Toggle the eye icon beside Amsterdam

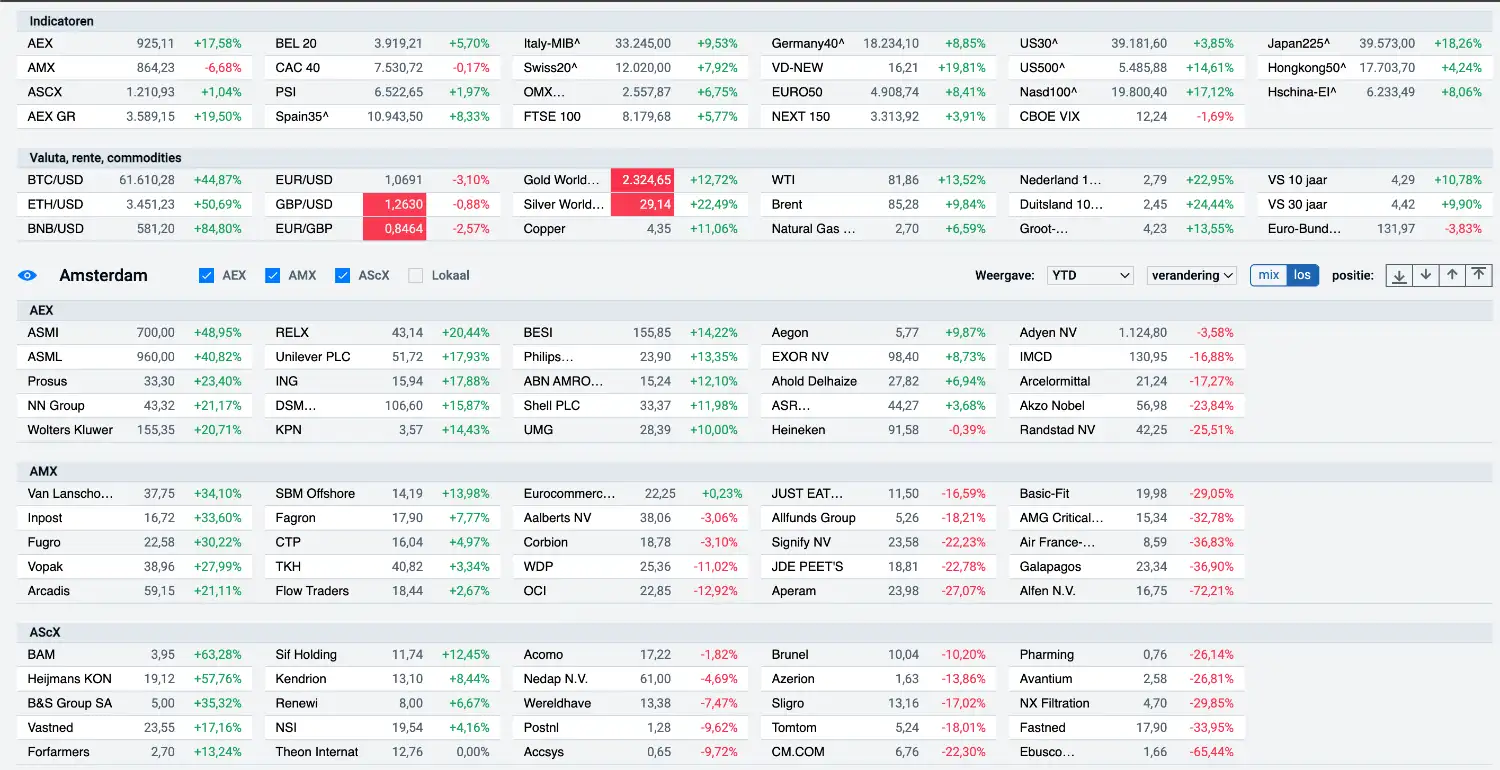click(x=28, y=276)
